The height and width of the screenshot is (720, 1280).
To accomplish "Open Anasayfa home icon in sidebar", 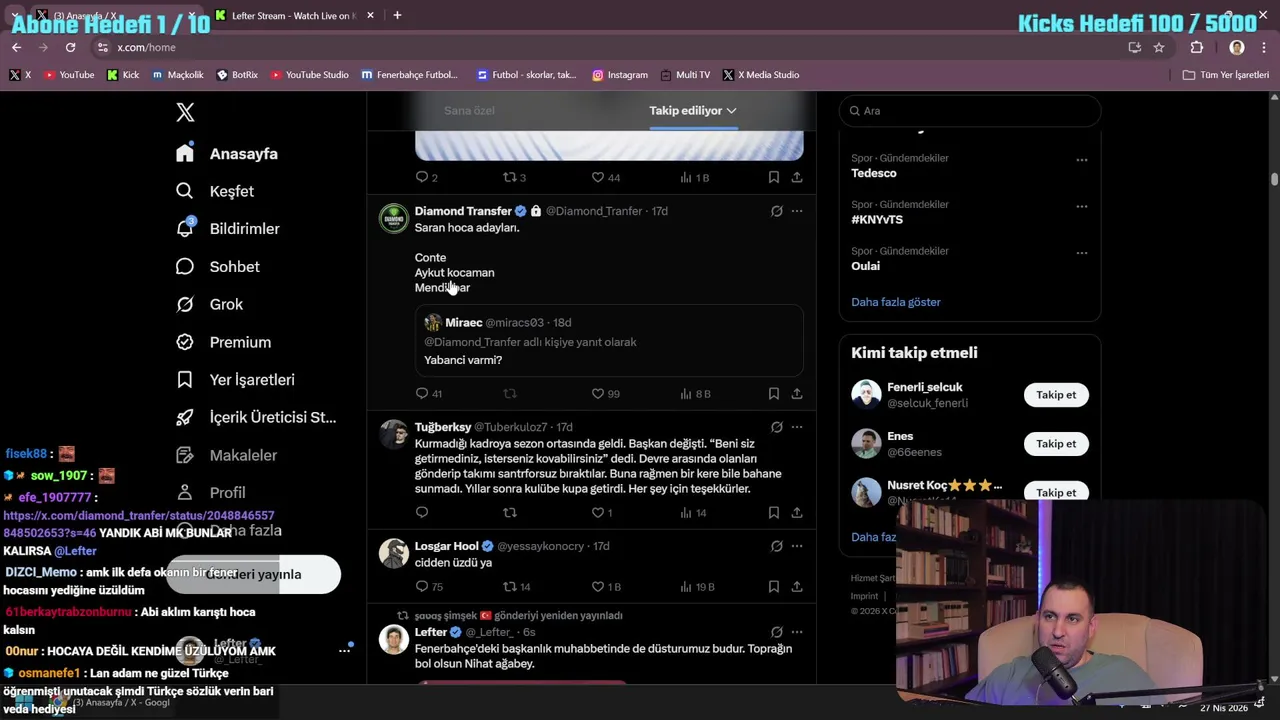I will pyautogui.click(x=185, y=153).
